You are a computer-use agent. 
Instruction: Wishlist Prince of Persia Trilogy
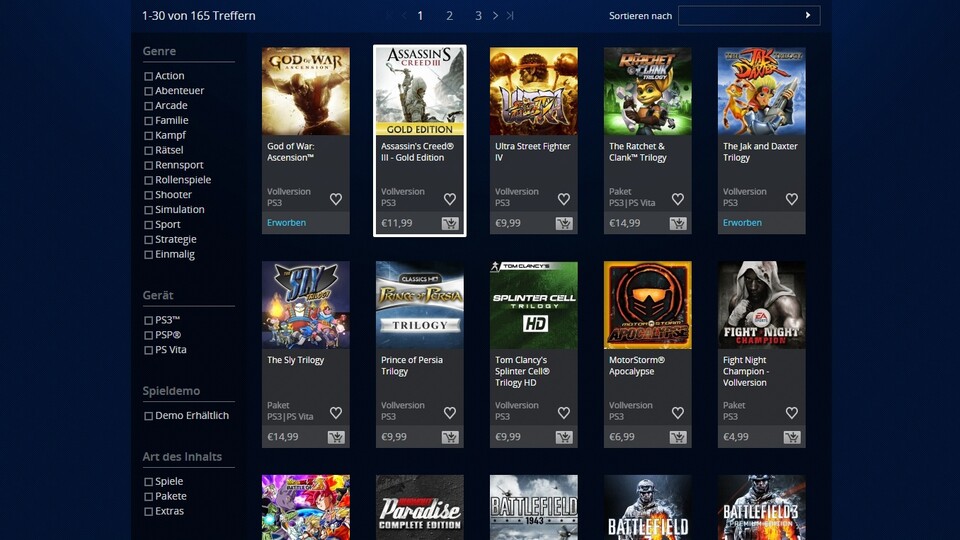coord(449,413)
